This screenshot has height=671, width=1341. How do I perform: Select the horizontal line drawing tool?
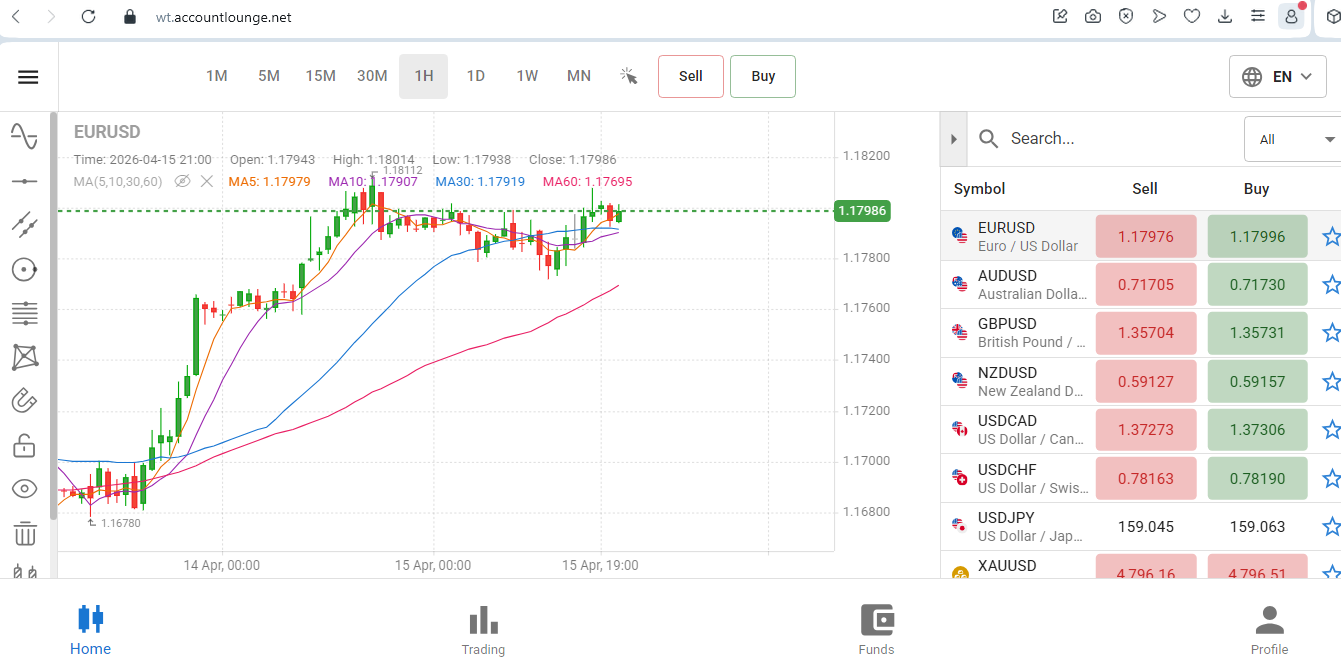(24, 181)
